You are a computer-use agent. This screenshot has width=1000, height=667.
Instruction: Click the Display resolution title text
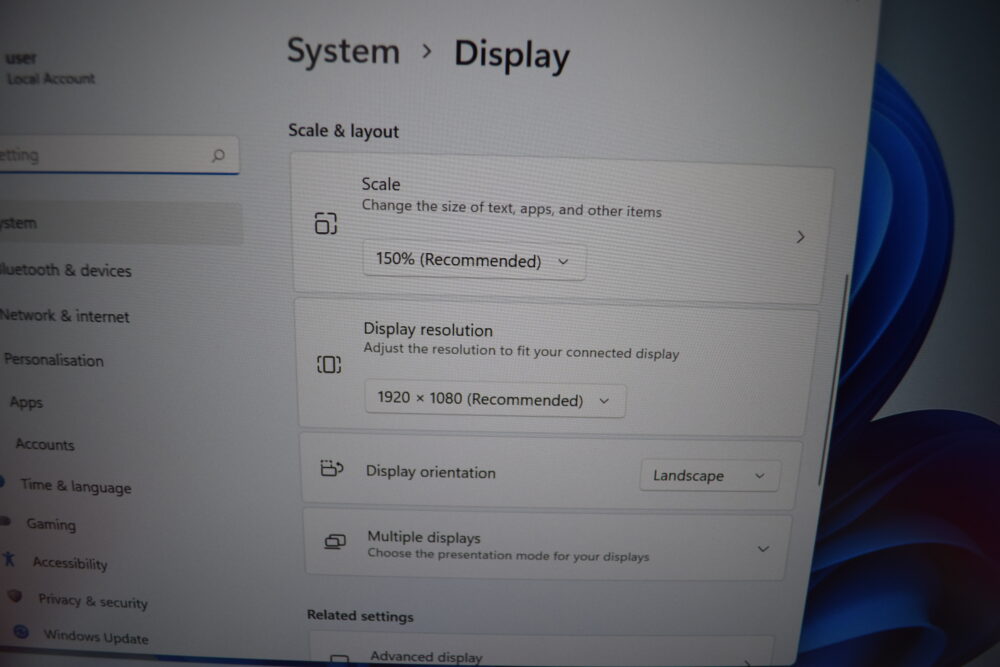tap(428, 330)
